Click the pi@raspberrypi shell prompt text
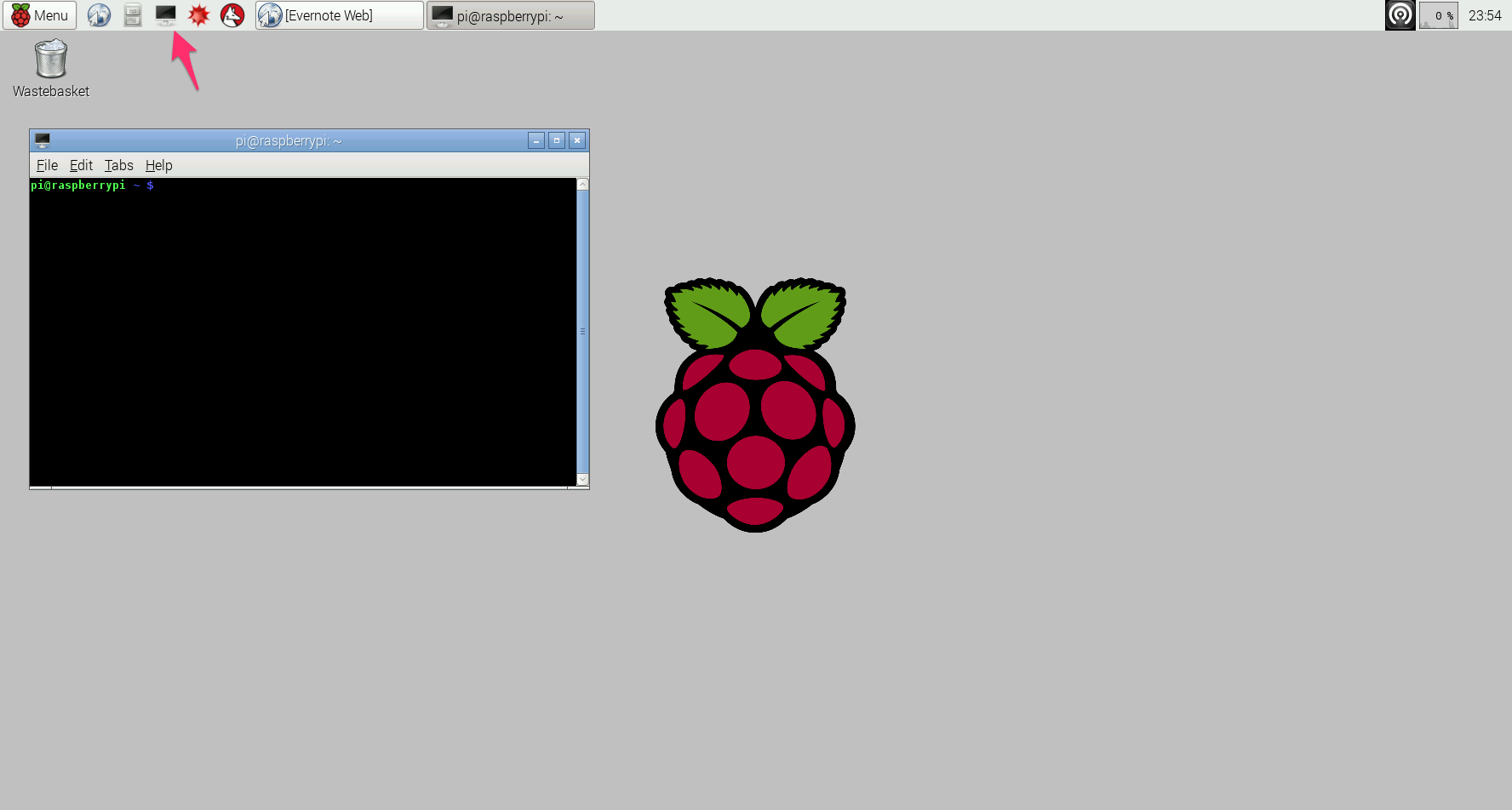 pyautogui.click(x=93, y=185)
